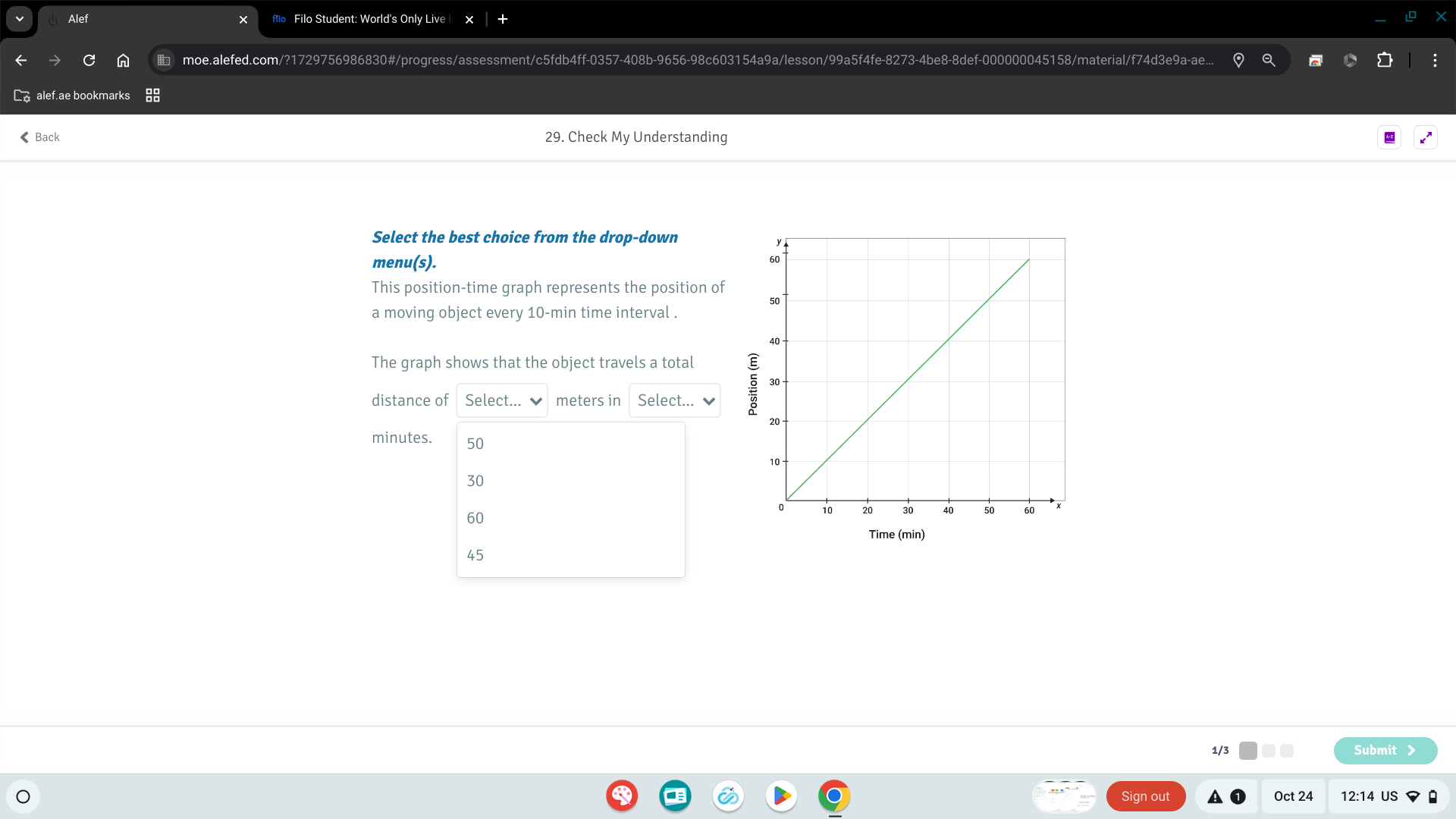Viewport: 1456px width, 819px height.
Task: Open the bookmarks apps grid icon
Action: pyautogui.click(x=152, y=96)
